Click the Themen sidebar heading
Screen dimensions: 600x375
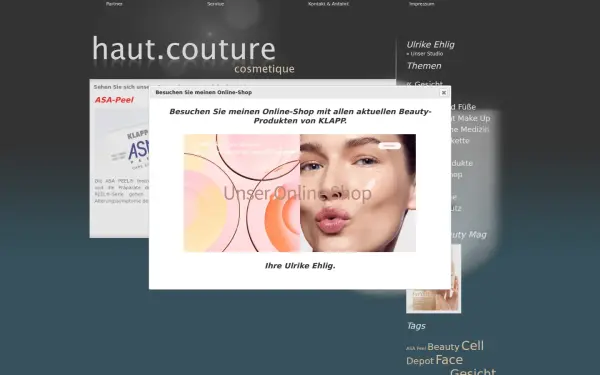[x=424, y=66]
